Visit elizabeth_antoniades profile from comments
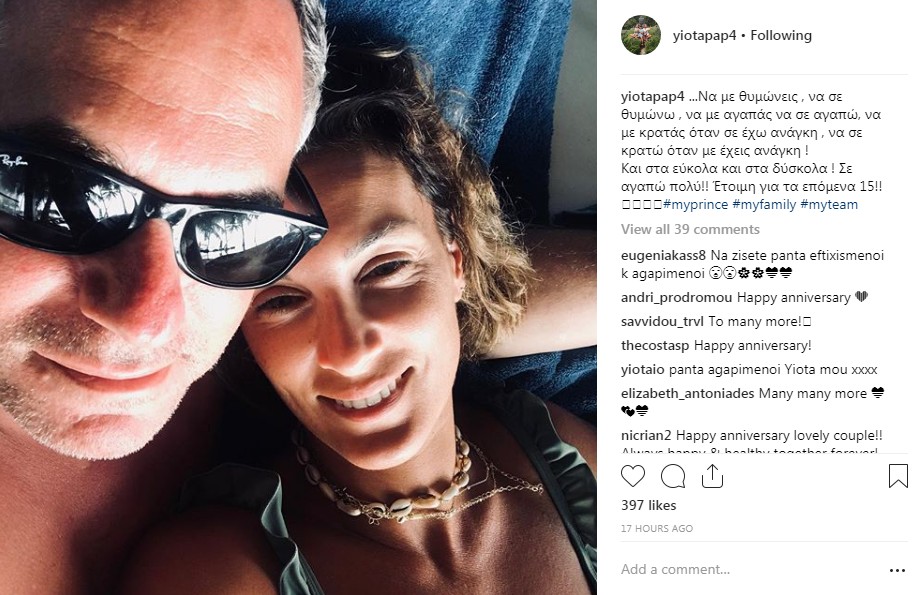The width and height of the screenshot is (914, 595). click(688, 393)
